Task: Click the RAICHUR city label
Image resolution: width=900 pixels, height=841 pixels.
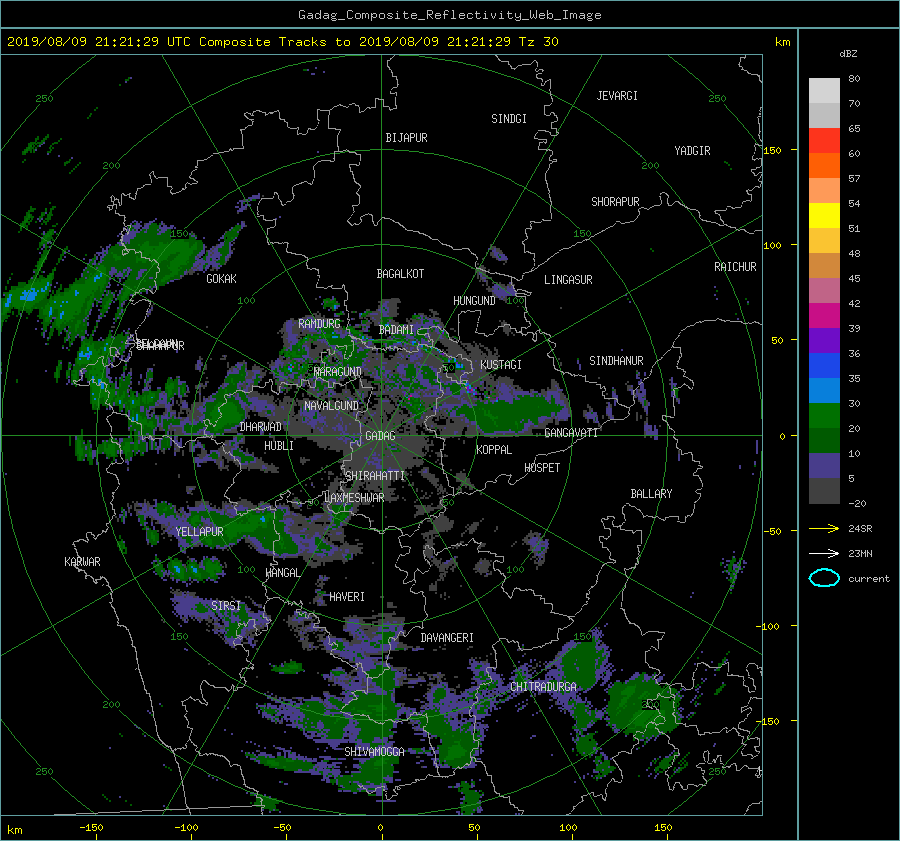Action: (735, 267)
